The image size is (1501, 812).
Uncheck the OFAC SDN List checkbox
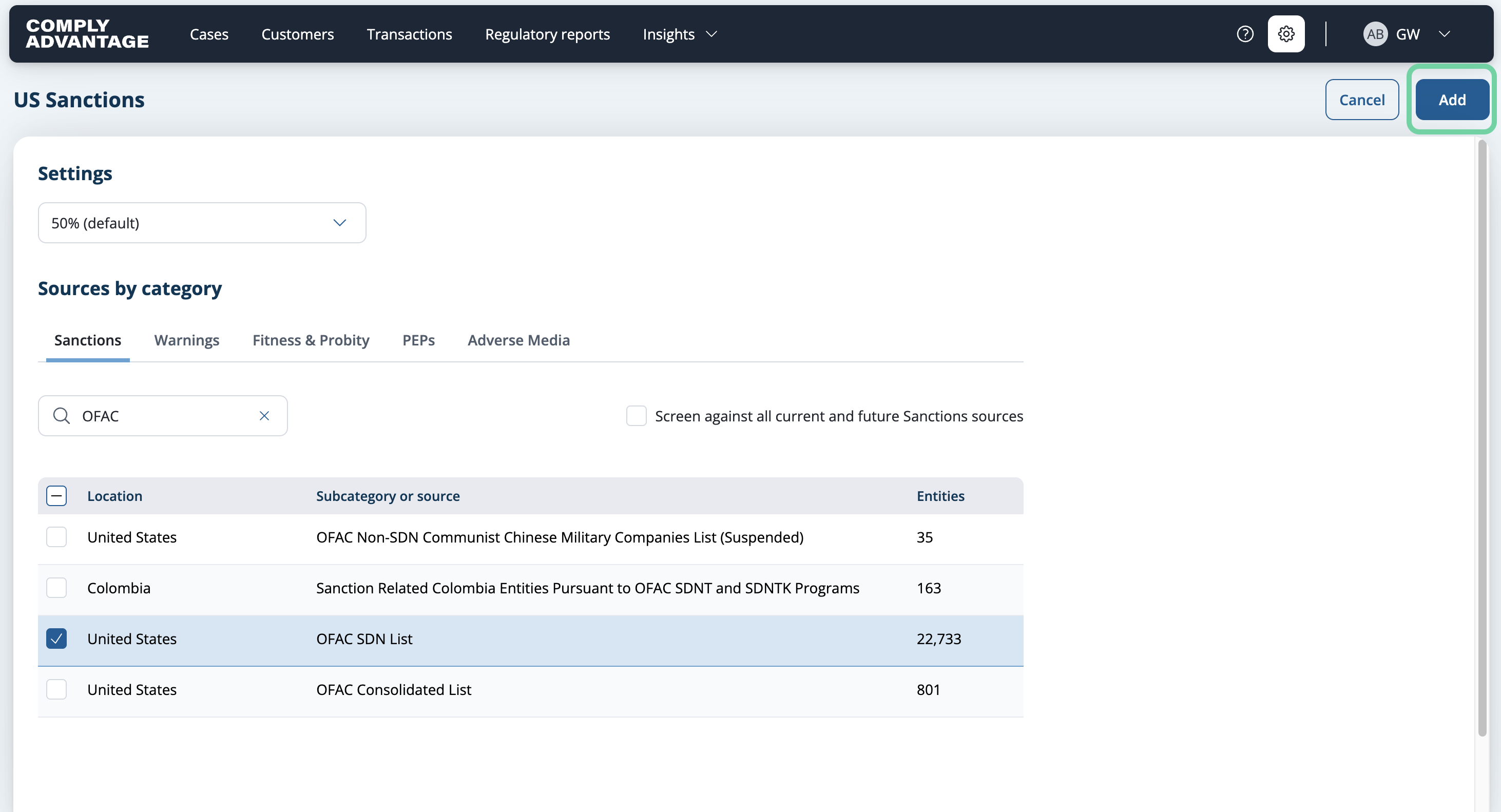tap(56, 639)
